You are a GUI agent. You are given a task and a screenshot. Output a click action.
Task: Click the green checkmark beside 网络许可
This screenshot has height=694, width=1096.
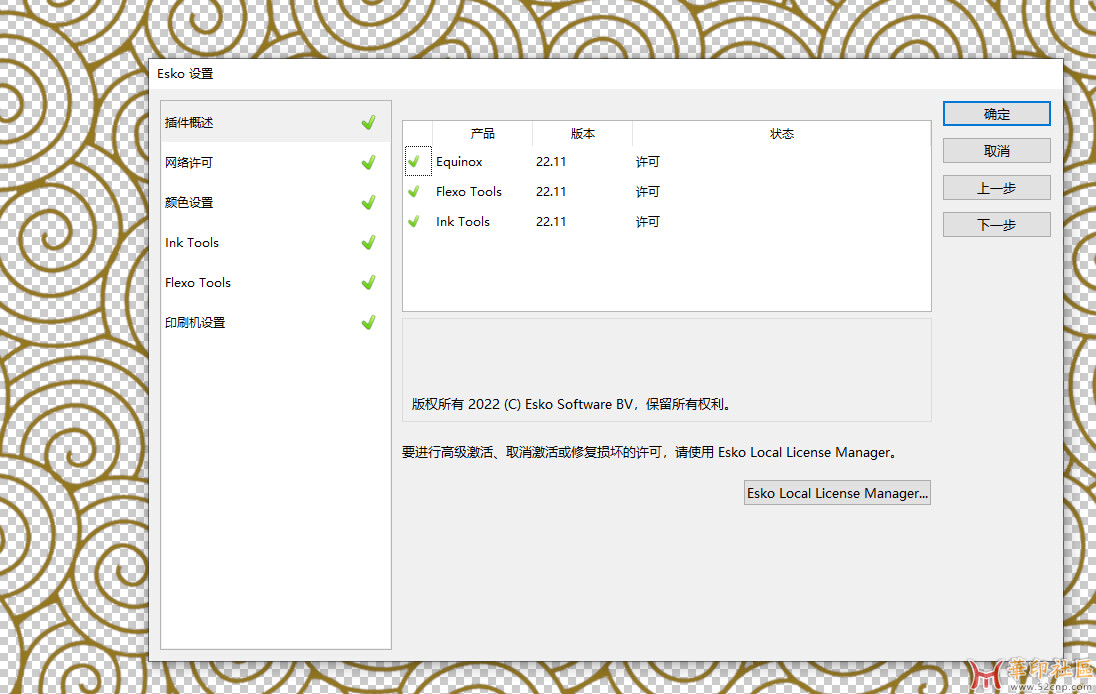click(x=368, y=162)
